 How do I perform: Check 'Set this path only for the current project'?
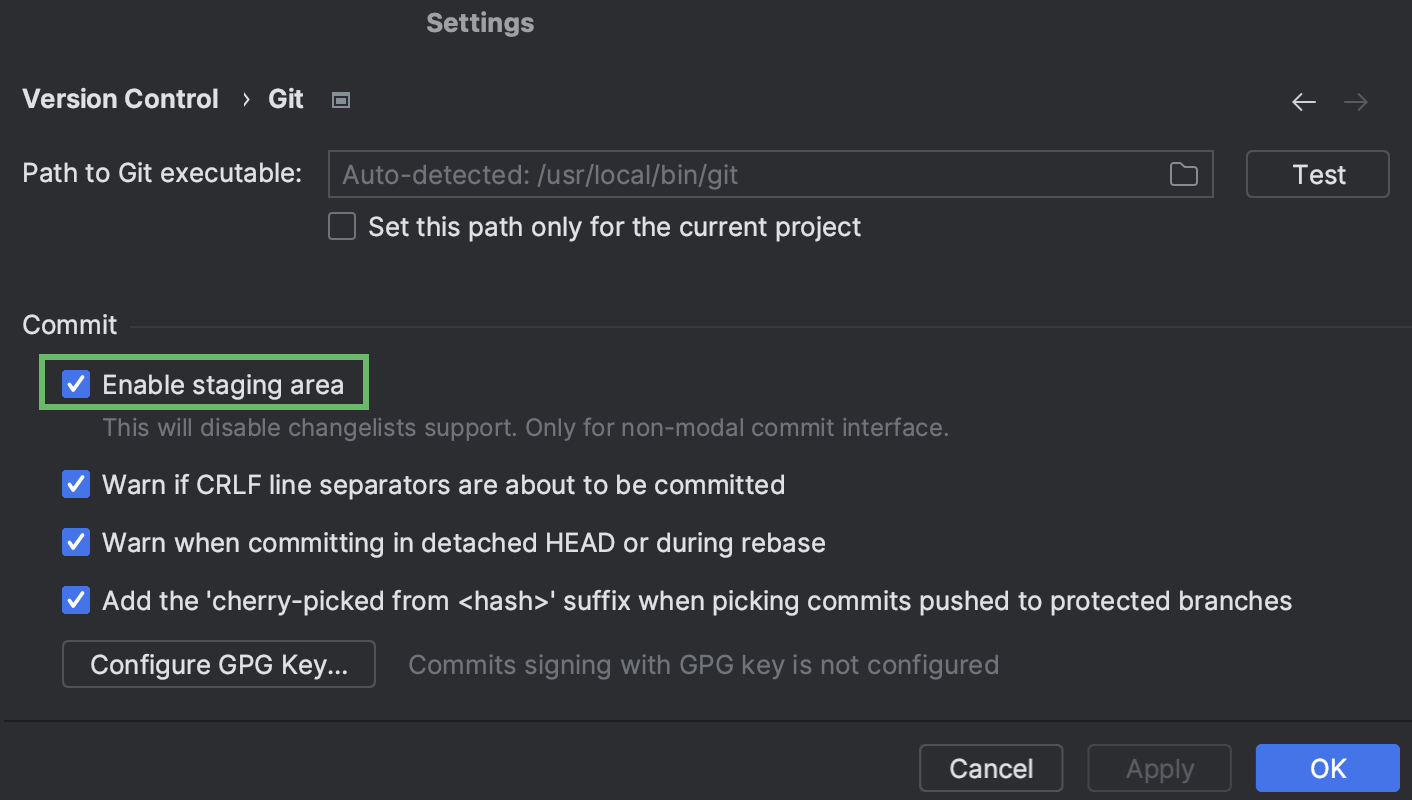[341, 226]
